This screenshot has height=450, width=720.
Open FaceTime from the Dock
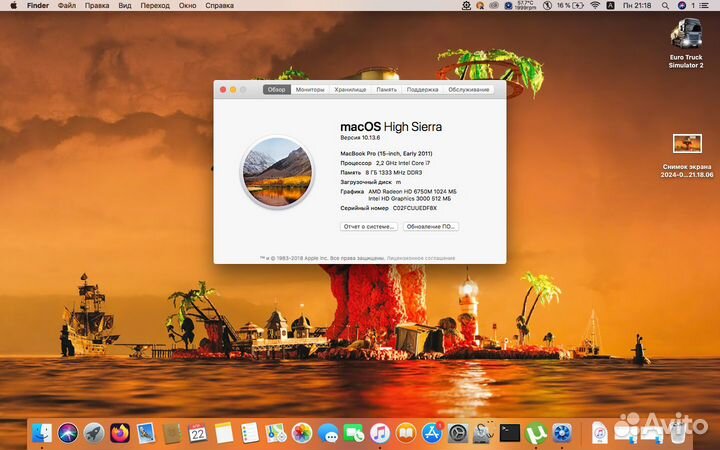pos(354,433)
